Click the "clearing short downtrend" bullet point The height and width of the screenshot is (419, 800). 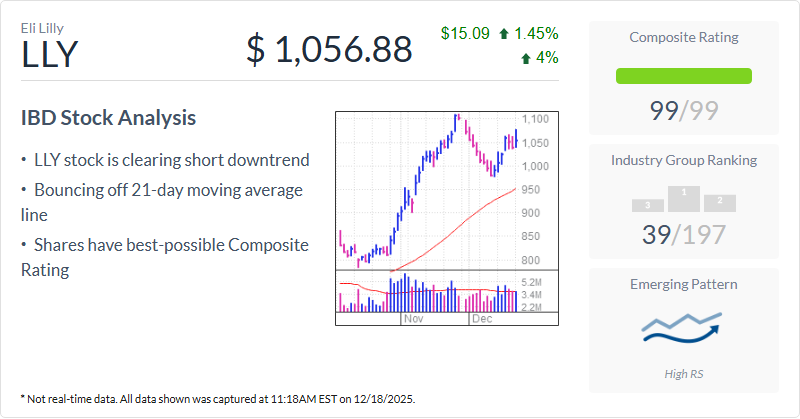tap(171, 159)
